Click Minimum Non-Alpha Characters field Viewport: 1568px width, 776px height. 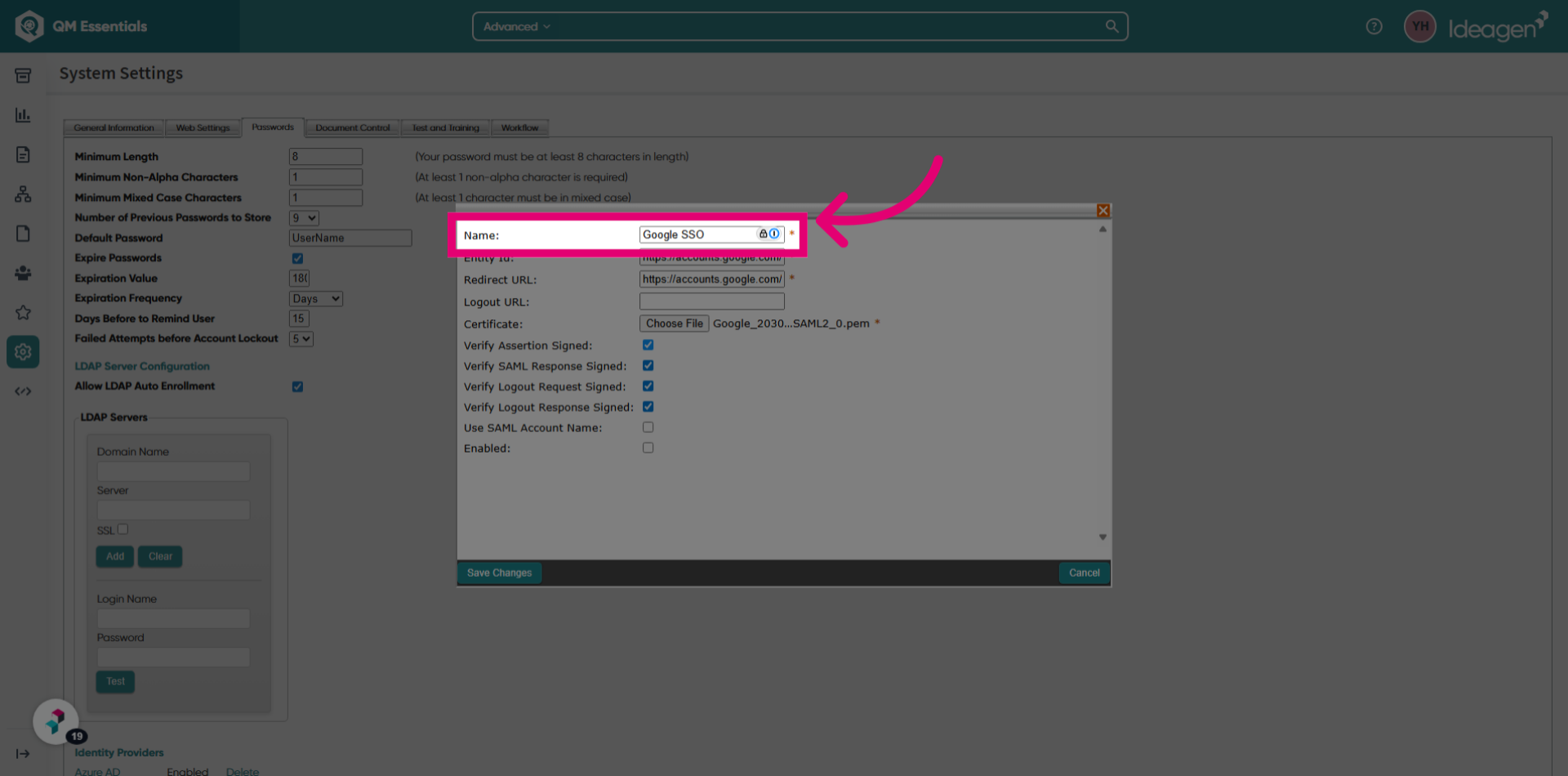coord(326,177)
